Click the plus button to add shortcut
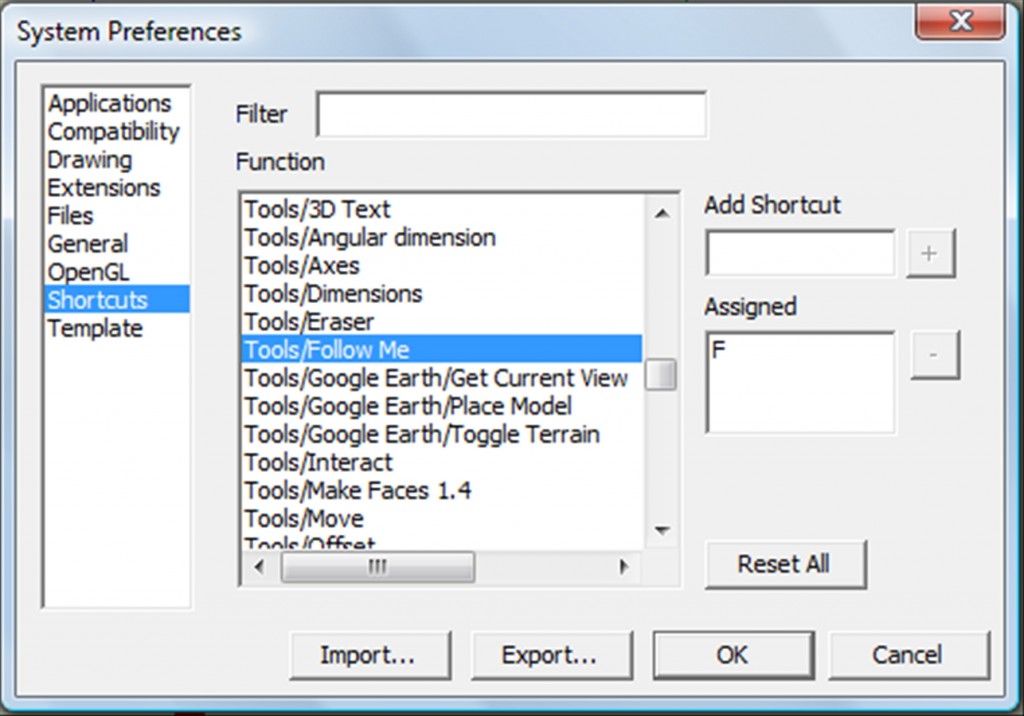 click(x=930, y=254)
